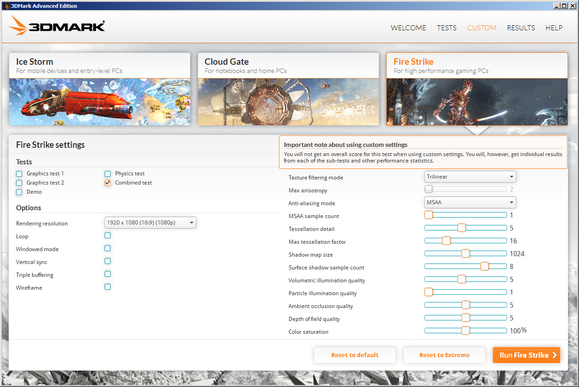Enable Triple buffering checkbox
Image resolution: width=579 pixels, height=387 pixels.
(x=107, y=274)
